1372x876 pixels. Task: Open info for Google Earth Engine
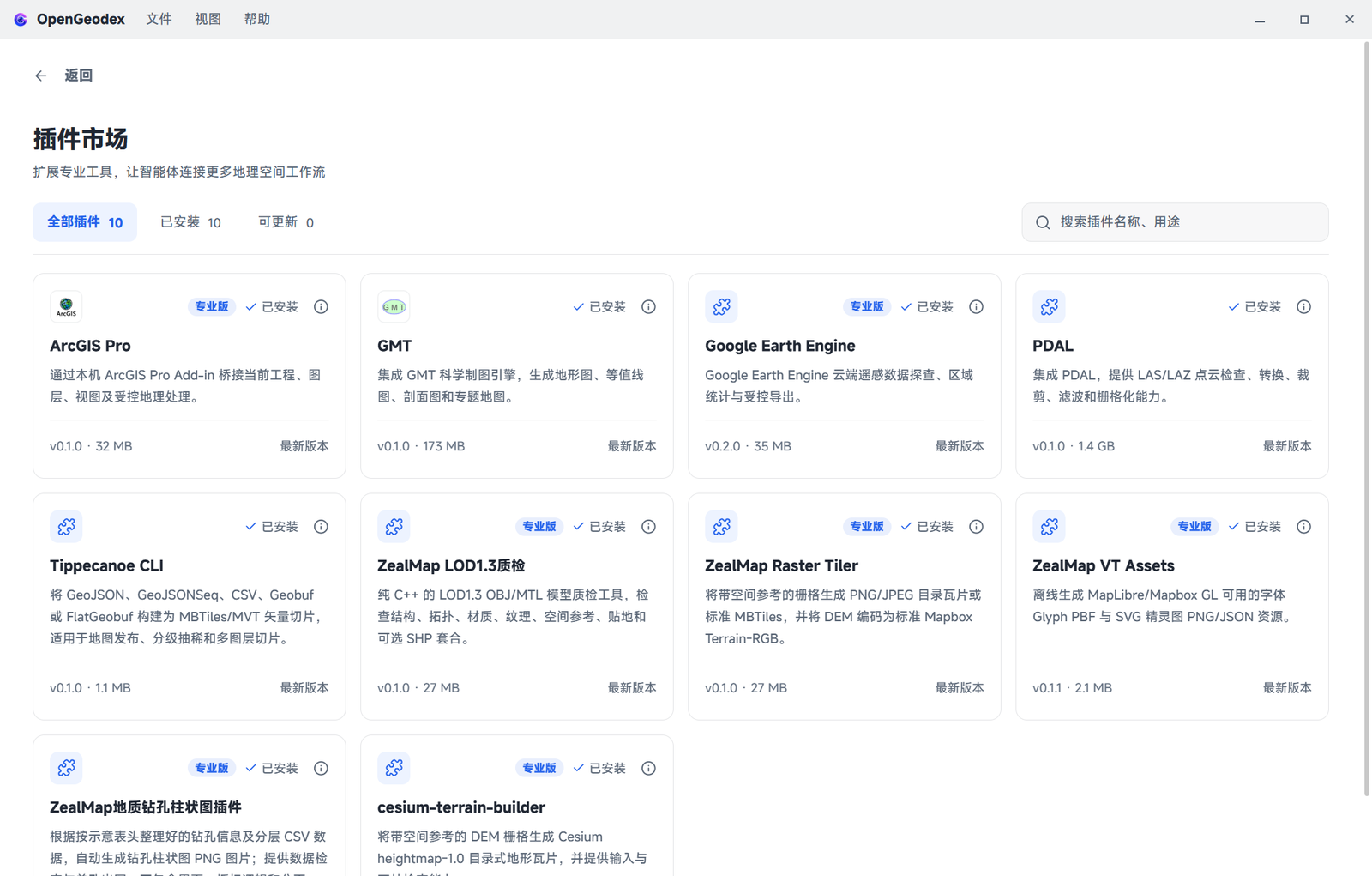pos(976,307)
